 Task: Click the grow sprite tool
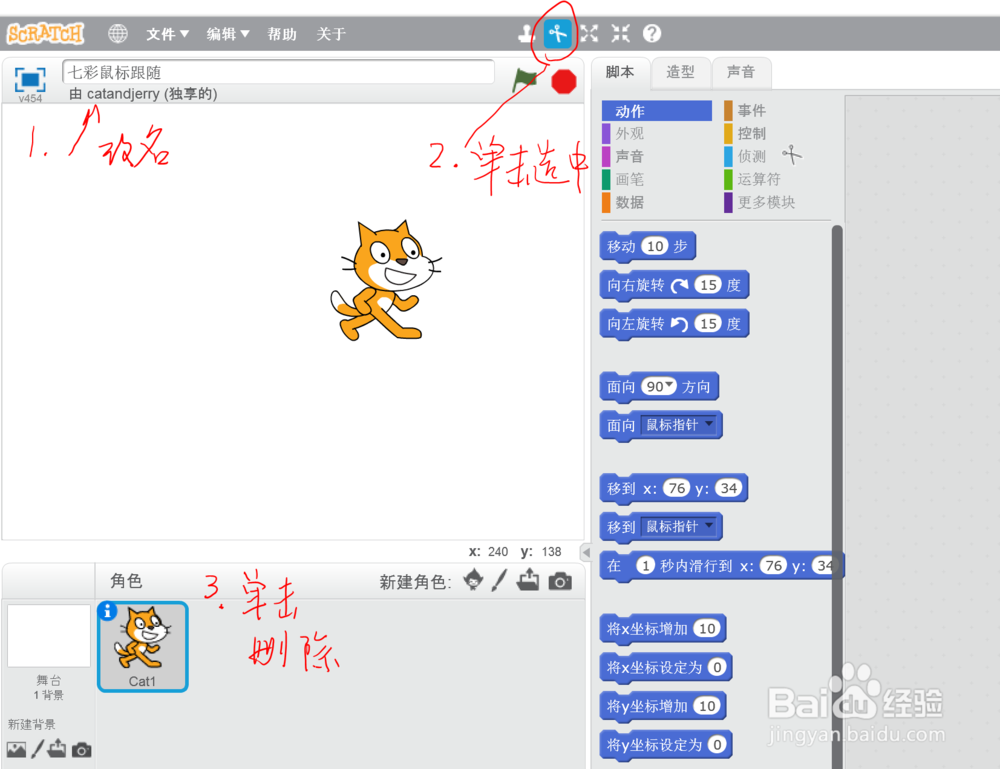pyautogui.click(x=589, y=33)
